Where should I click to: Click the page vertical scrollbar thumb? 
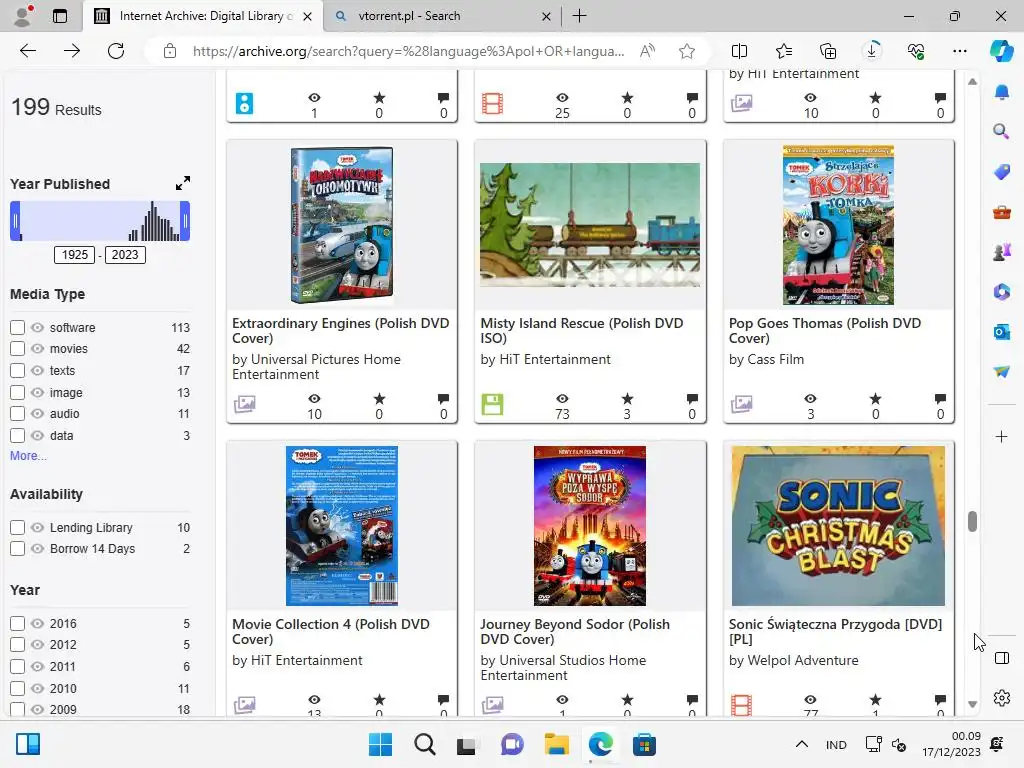tap(972, 521)
